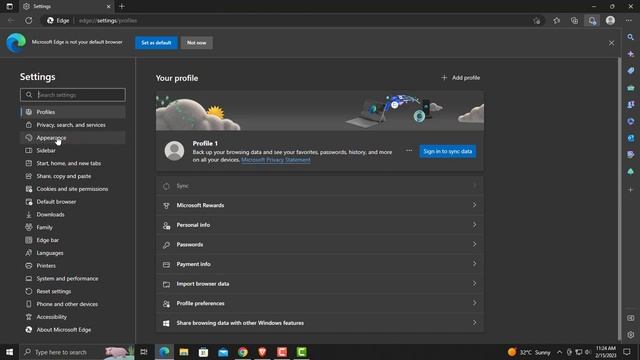
Task: Reload the settings page
Action: (29, 20)
